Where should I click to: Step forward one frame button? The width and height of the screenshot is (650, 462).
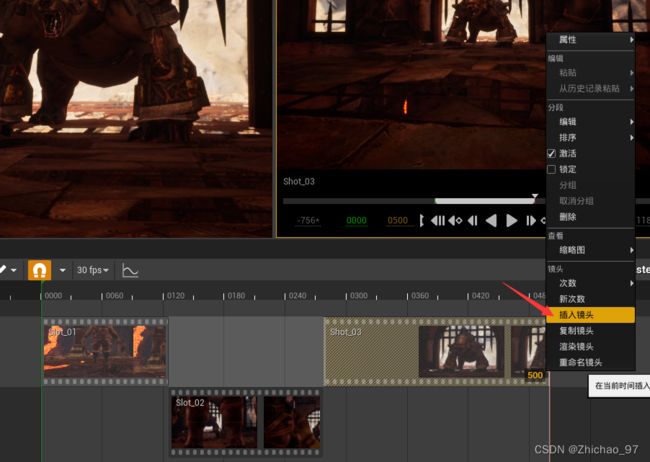pyautogui.click(x=531, y=221)
